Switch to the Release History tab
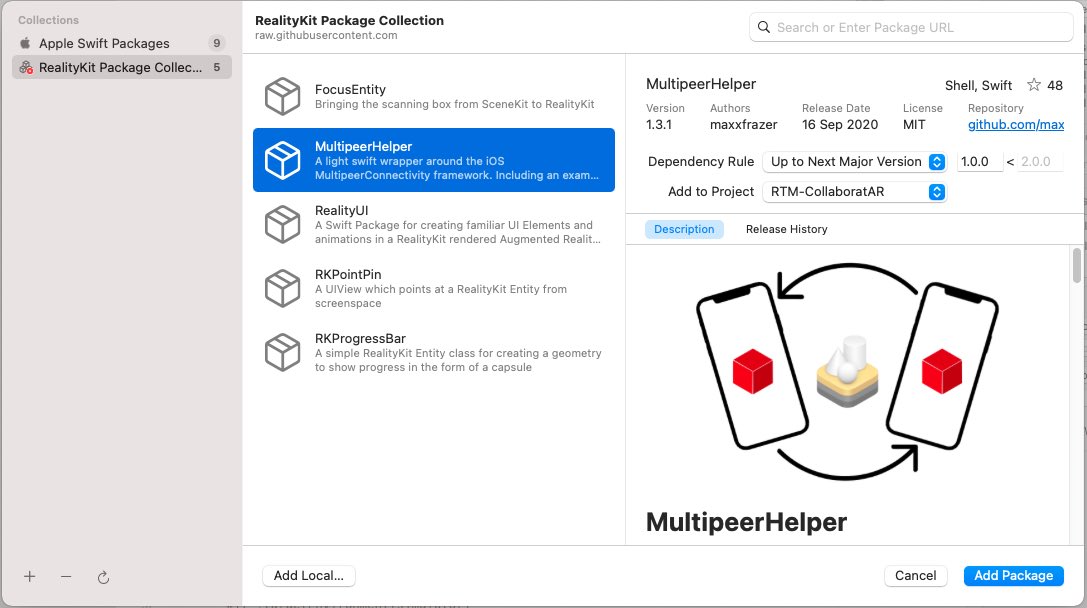 pyautogui.click(x=786, y=229)
